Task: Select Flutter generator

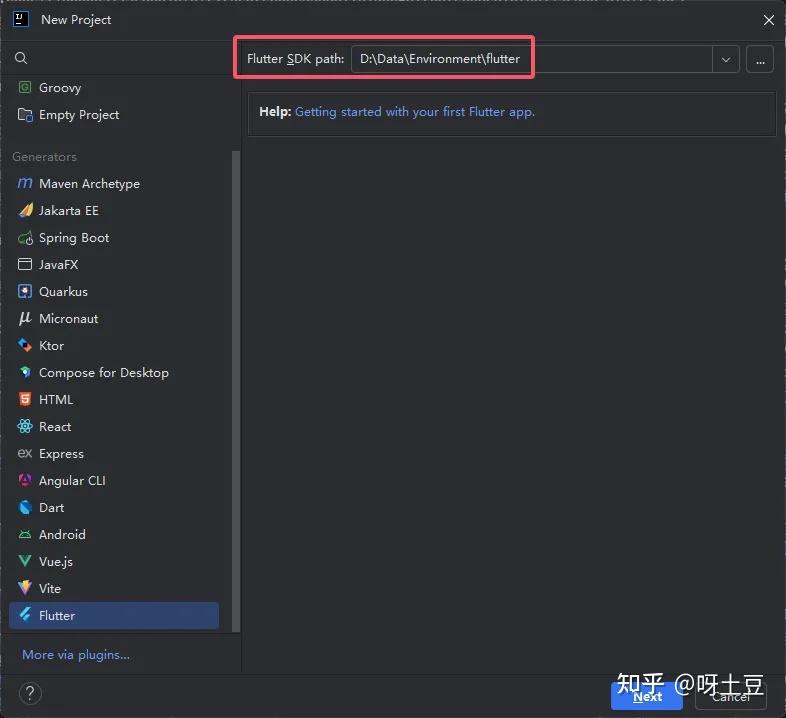Action: click(114, 615)
